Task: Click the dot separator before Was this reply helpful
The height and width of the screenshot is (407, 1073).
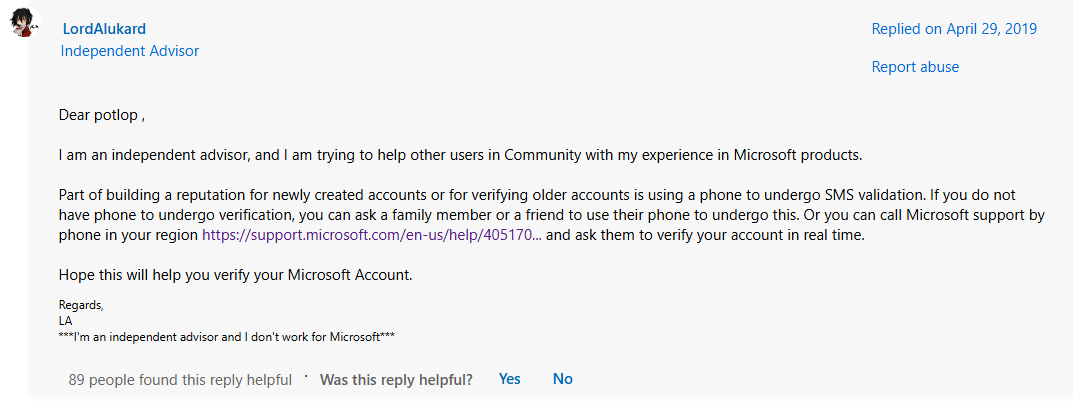Action: pos(306,376)
